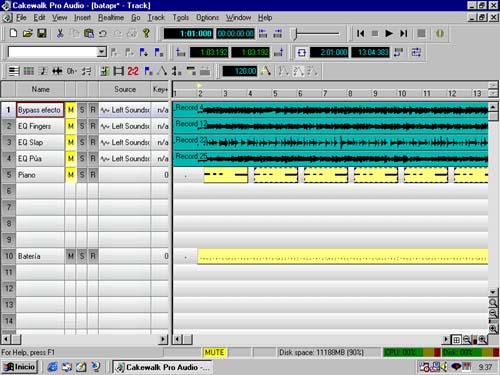Click the vertical zoom in magnifier

(493, 329)
